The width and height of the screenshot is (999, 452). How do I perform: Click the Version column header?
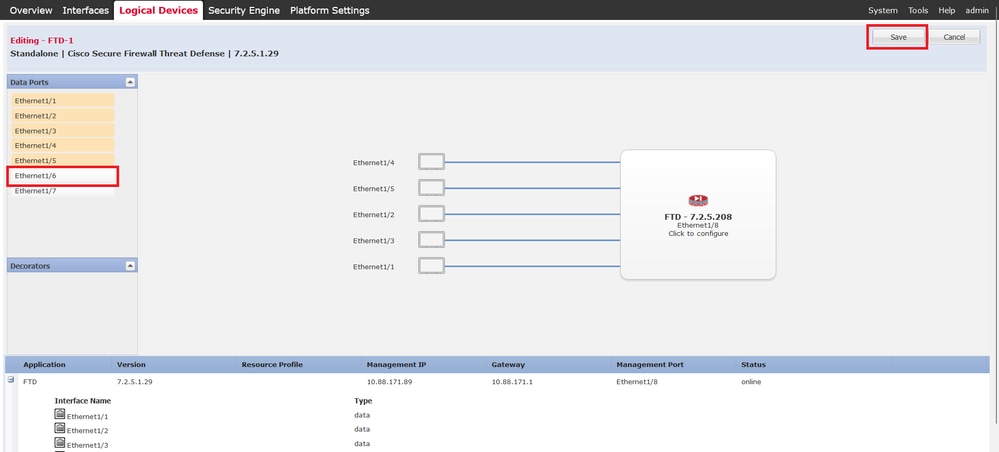pos(131,365)
